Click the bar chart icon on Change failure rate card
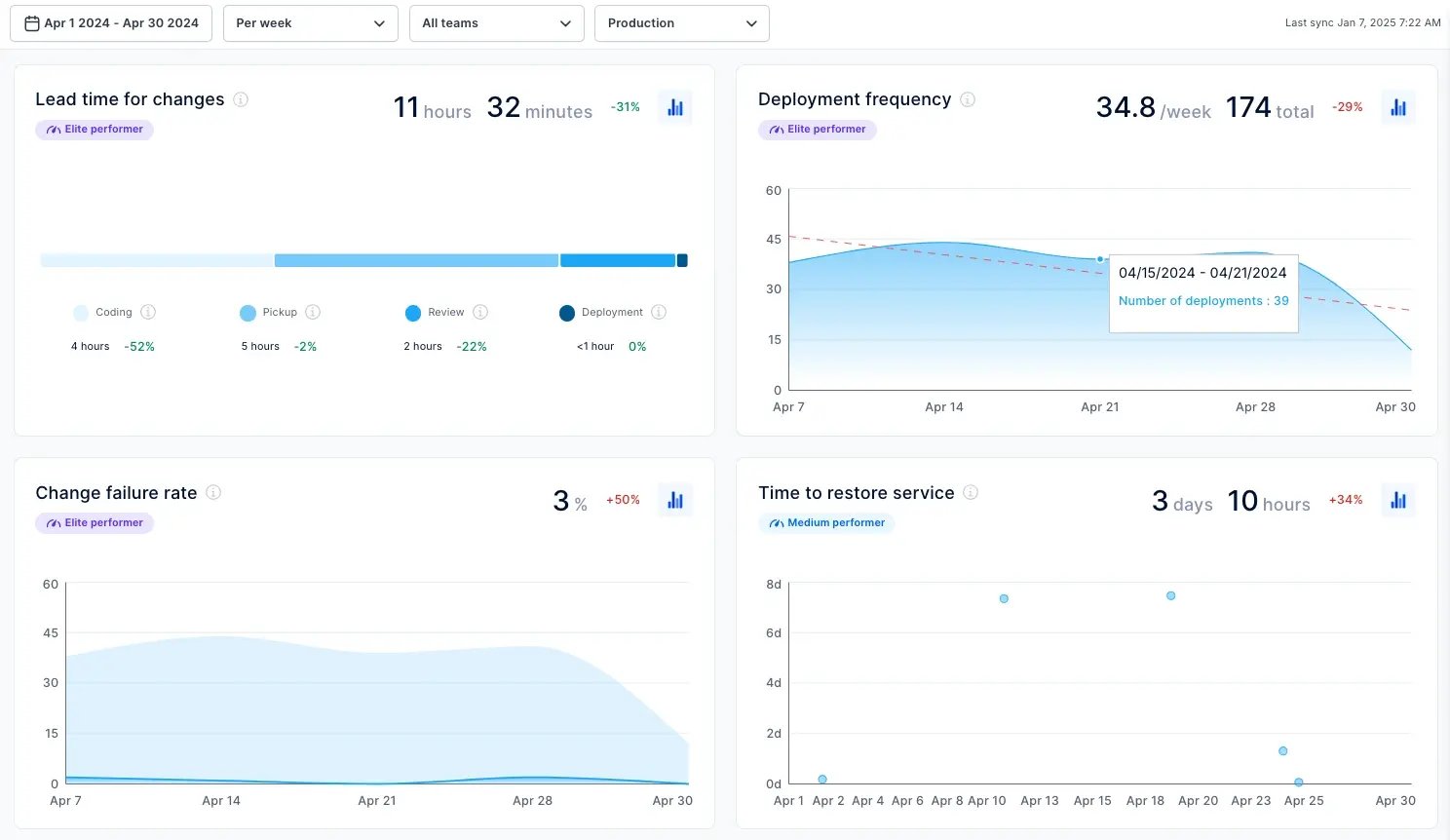 (x=674, y=499)
